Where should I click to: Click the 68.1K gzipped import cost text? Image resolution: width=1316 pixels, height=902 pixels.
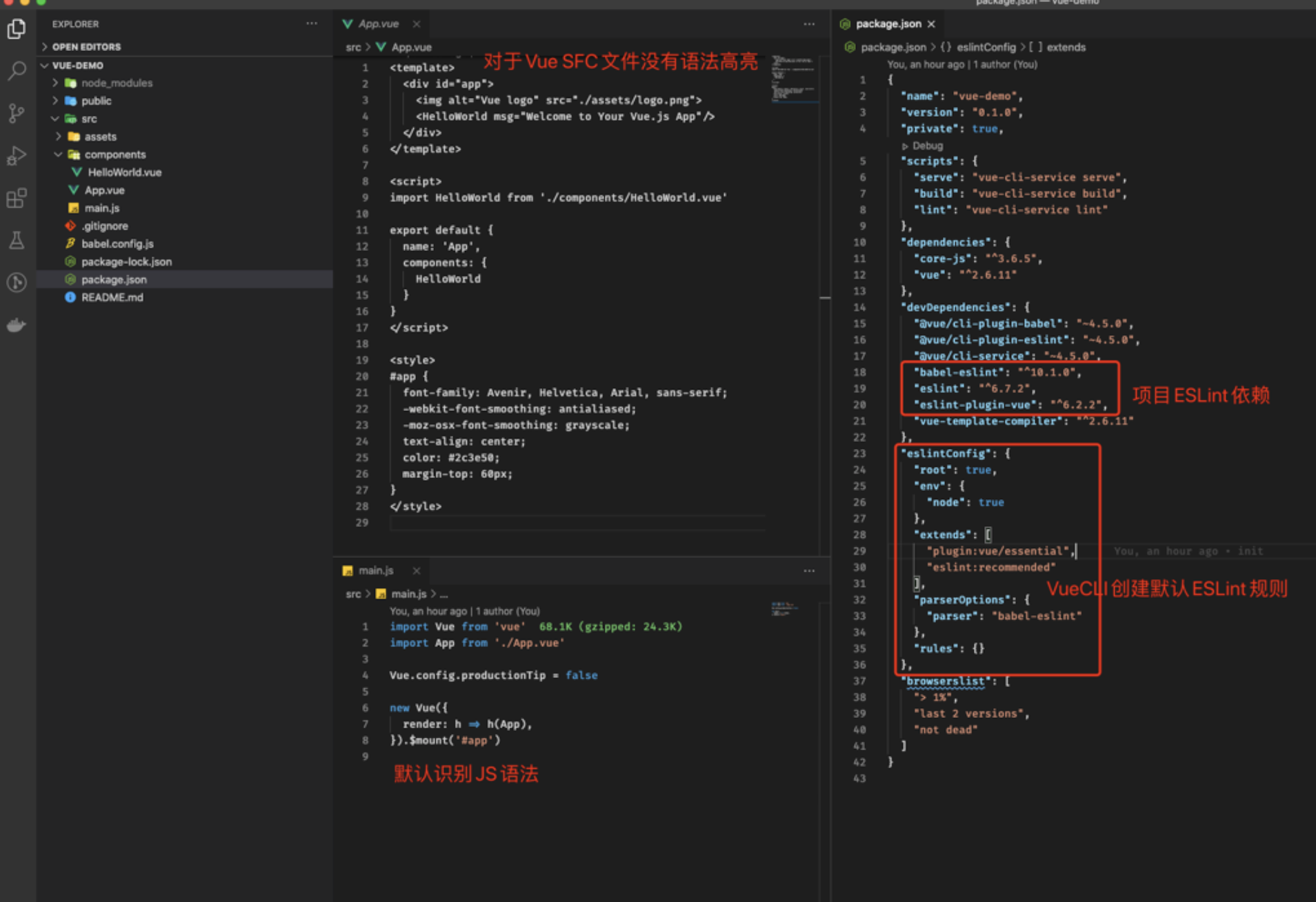click(x=610, y=626)
